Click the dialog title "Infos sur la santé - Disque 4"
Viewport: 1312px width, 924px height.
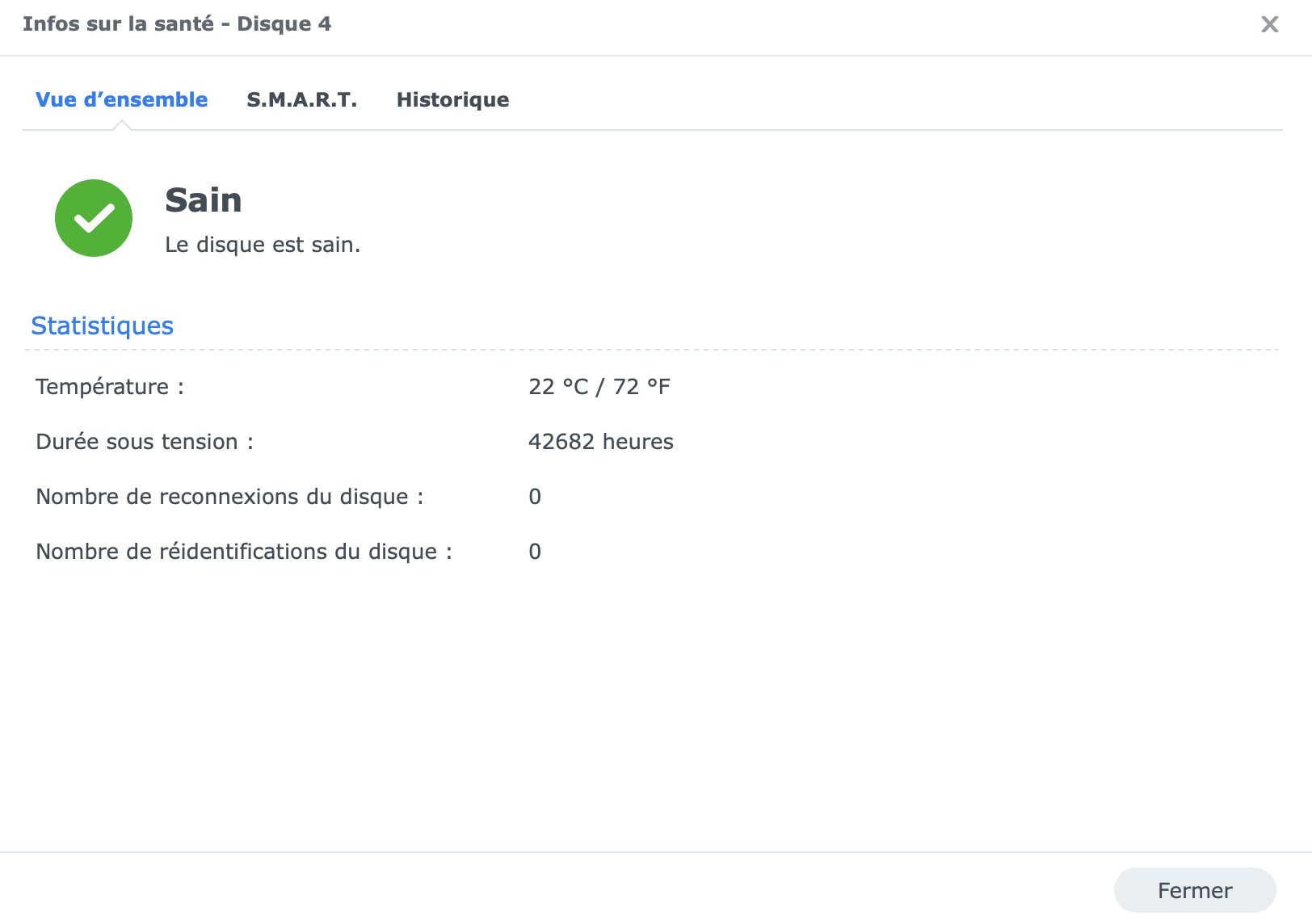click(177, 24)
